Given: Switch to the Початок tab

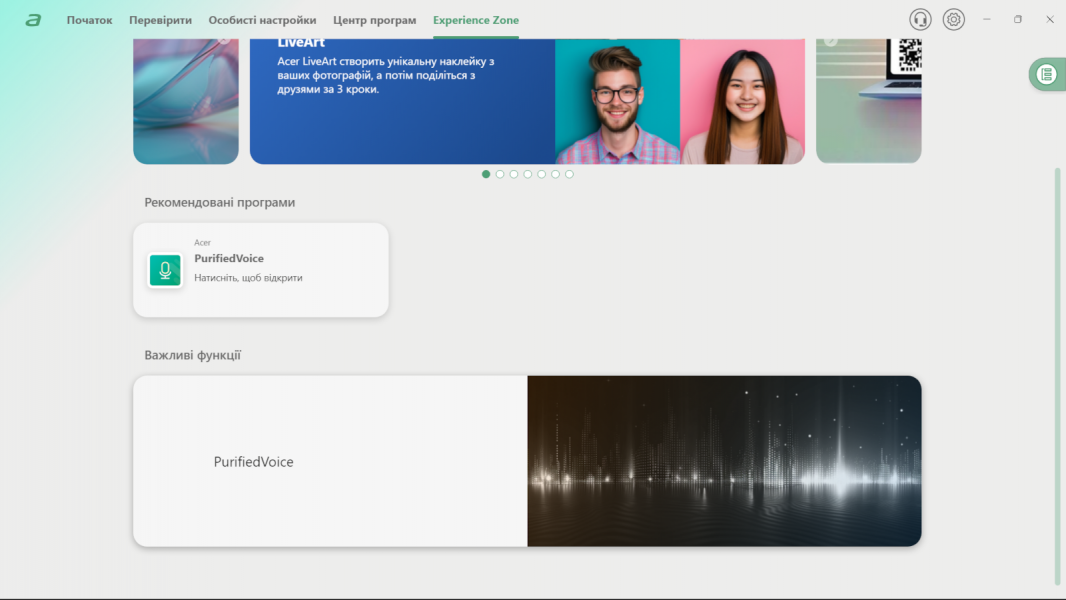Looking at the screenshot, I should 89,20.
